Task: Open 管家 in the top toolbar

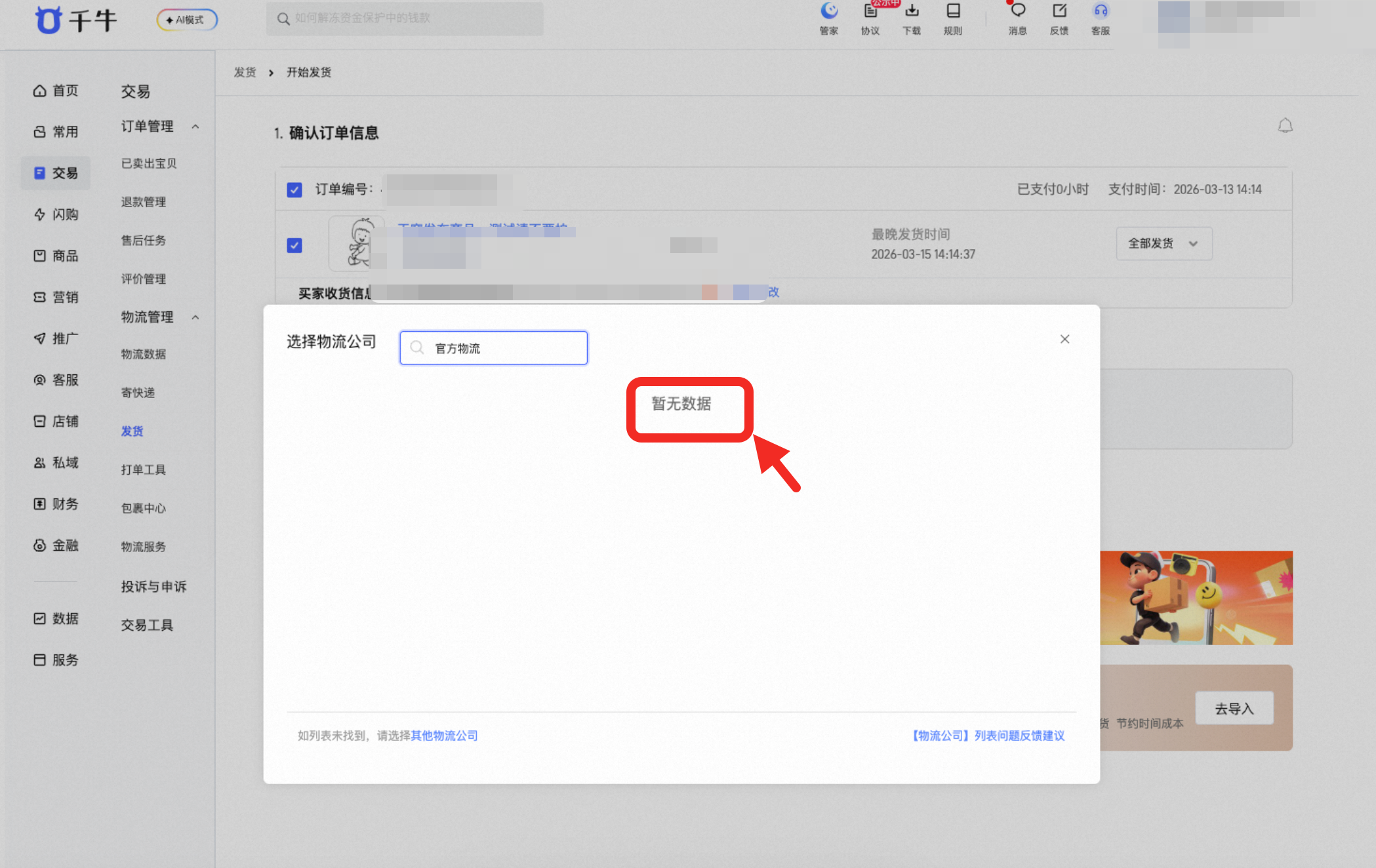Action: [829, 19]
